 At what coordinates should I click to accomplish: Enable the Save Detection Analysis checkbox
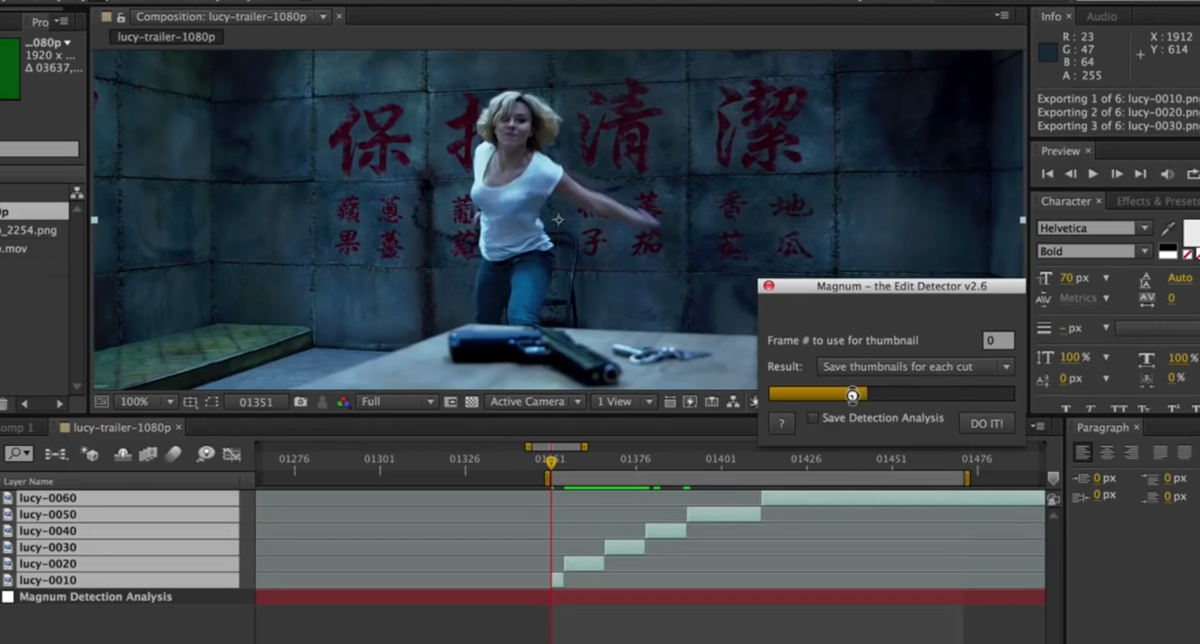813,418
